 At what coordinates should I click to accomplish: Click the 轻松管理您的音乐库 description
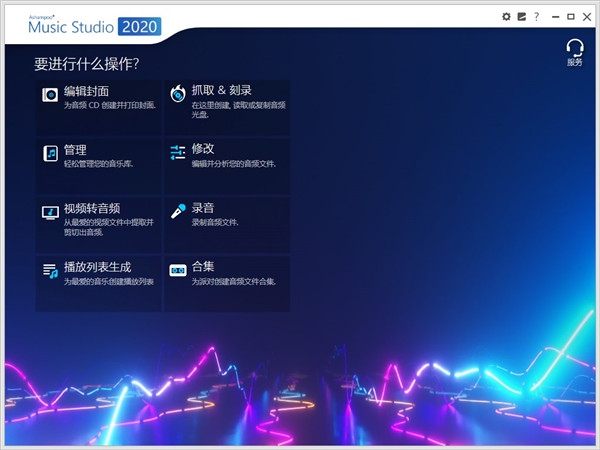pyautogui.click(x=98, y=164)
